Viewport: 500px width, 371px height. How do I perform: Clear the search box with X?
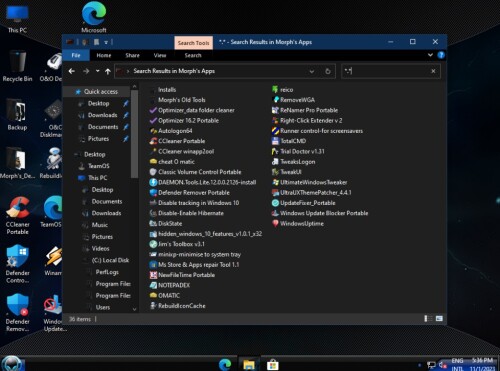433,71
